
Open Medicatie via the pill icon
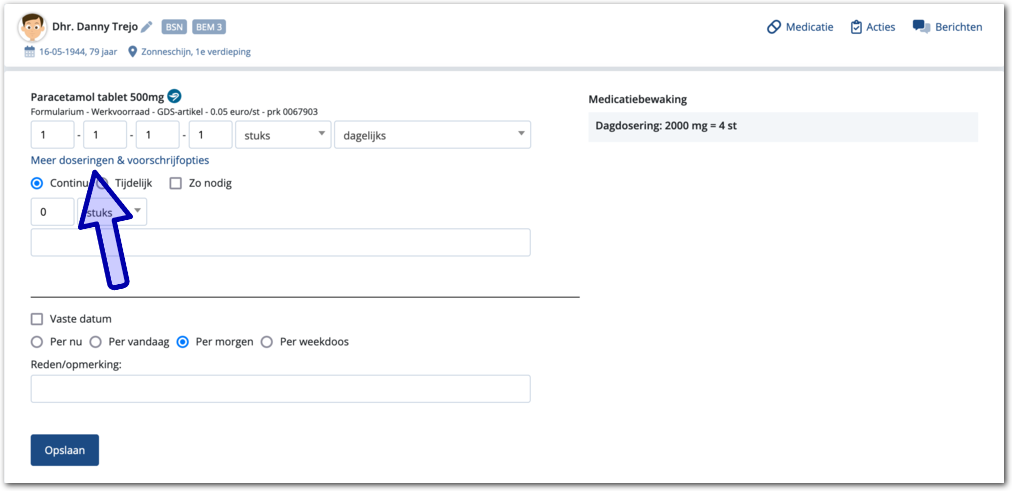[773, 27]
